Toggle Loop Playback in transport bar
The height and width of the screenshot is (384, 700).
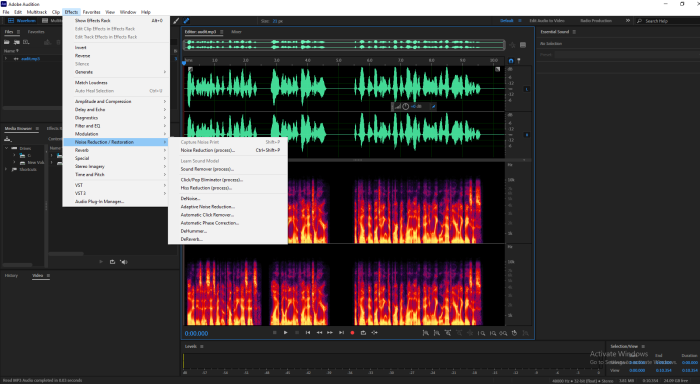click(363, 333)
